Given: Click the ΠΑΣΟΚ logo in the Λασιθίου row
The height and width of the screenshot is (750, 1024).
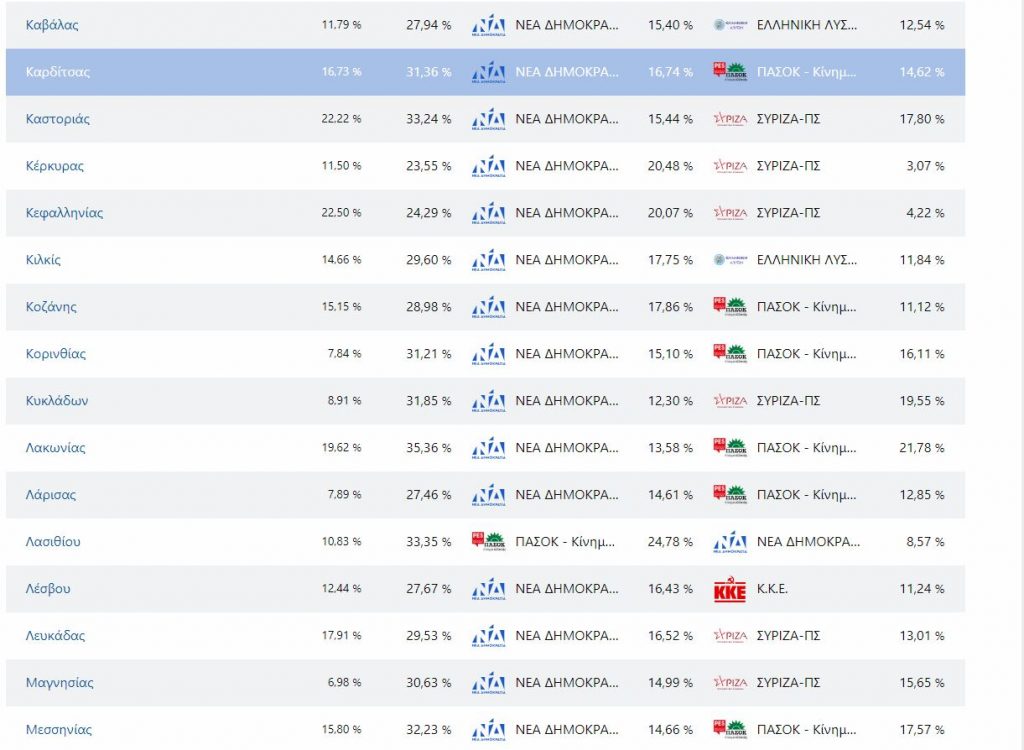Looking at the screenshot, I should click(x=488, y=542).
